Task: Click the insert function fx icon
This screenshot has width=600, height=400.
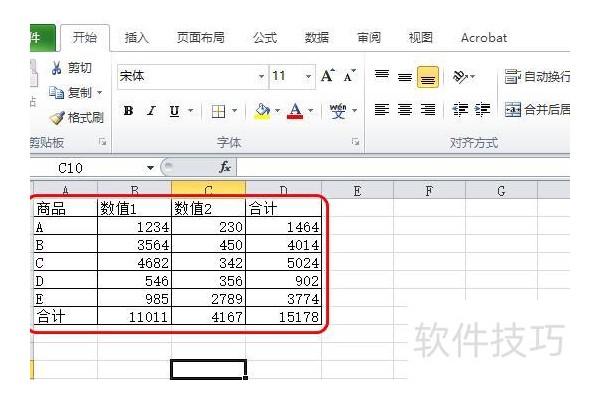Action: pos(225,167)
